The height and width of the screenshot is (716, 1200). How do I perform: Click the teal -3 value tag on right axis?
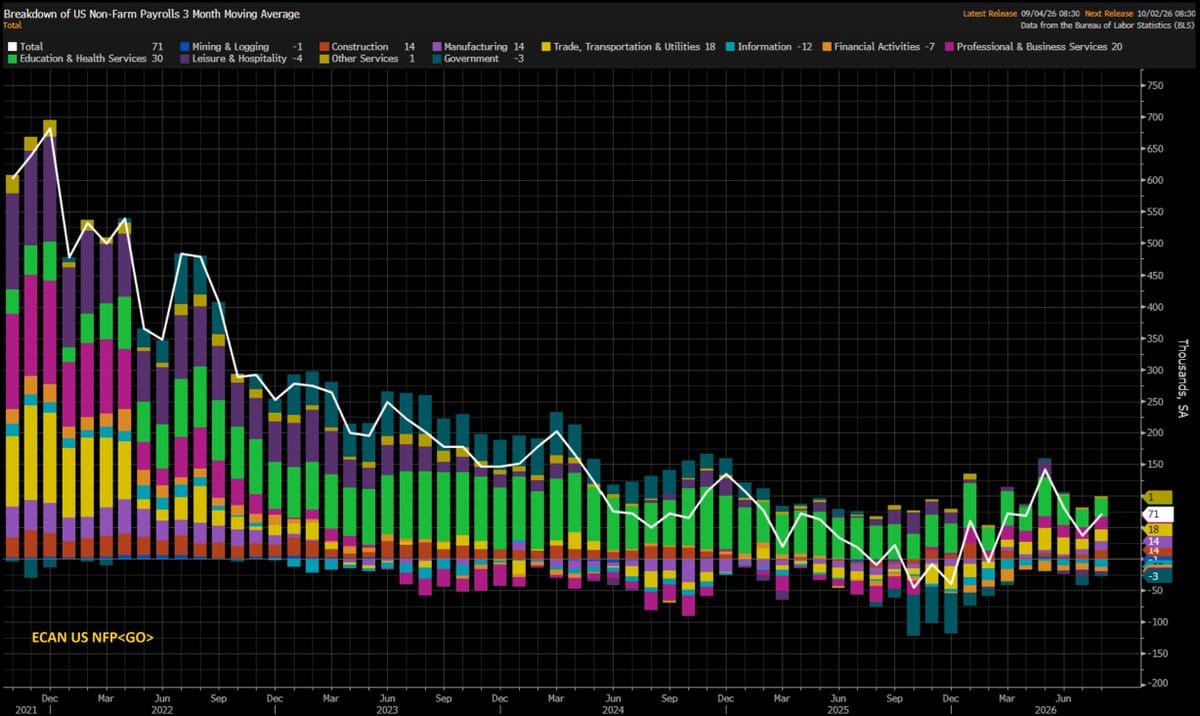pos(1157,576)
